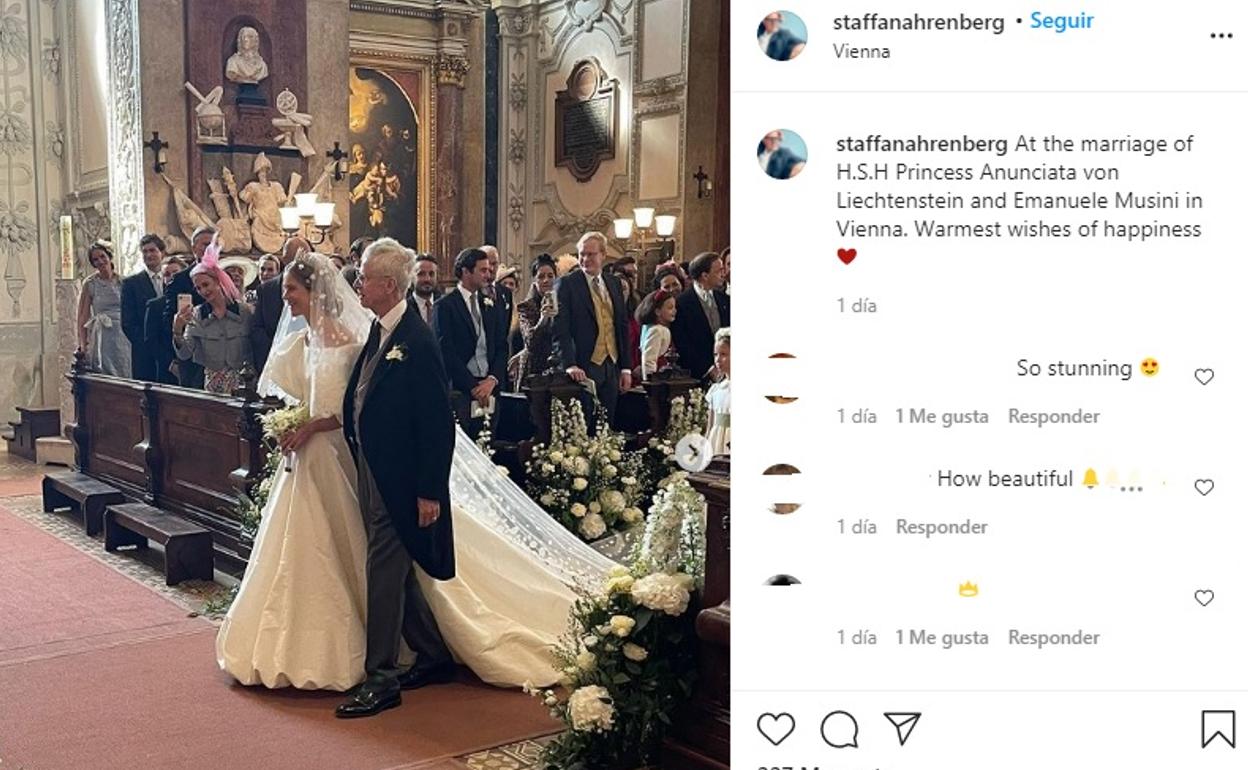The width and height of the screenshot is (1248, 770).
Task: View likes on "So stunning" comment
Action: pos(941,416)
